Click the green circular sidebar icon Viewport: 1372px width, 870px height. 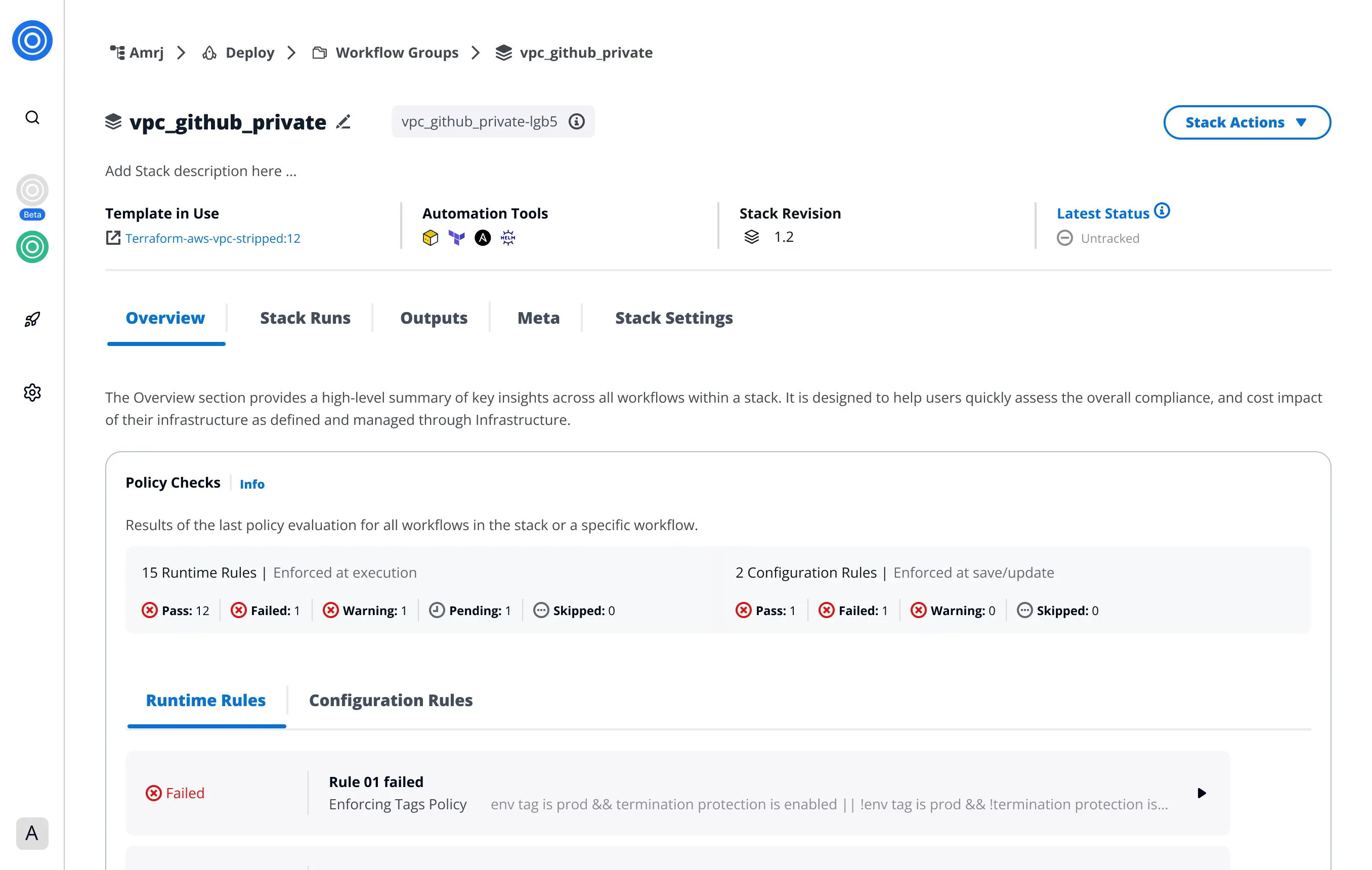pos(32,247)
